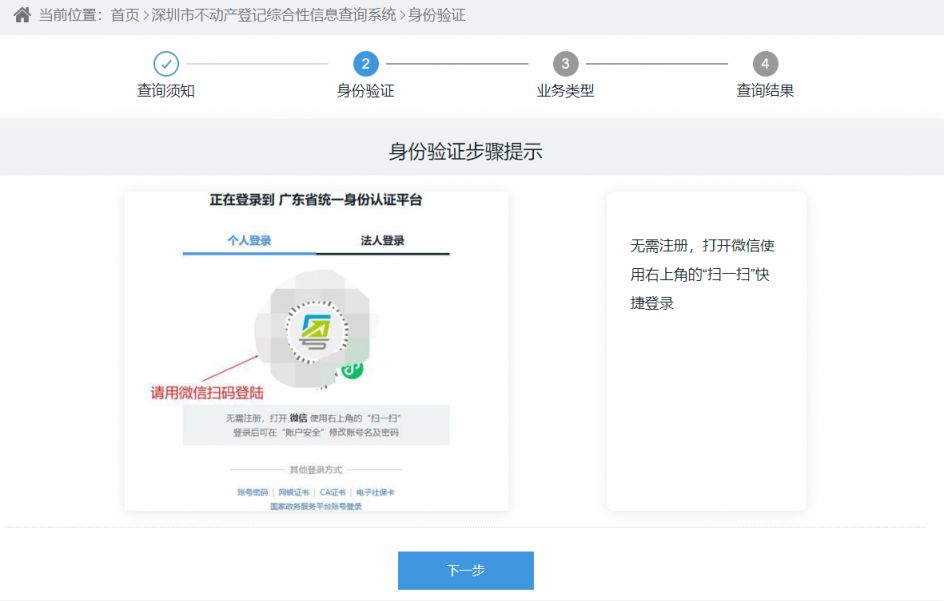Click the green mini-program badge on QR code

click(352, 368)
